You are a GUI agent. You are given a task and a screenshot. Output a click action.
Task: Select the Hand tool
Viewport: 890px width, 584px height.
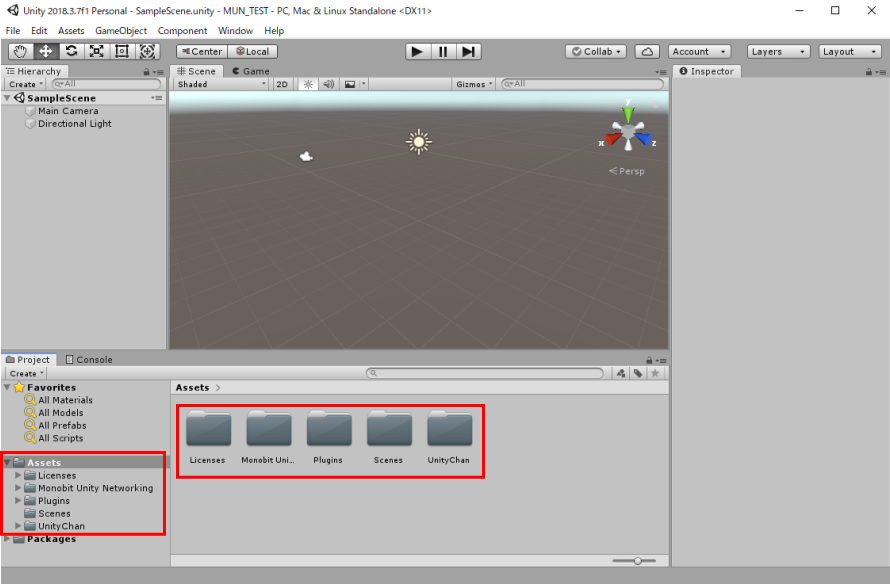20,52
